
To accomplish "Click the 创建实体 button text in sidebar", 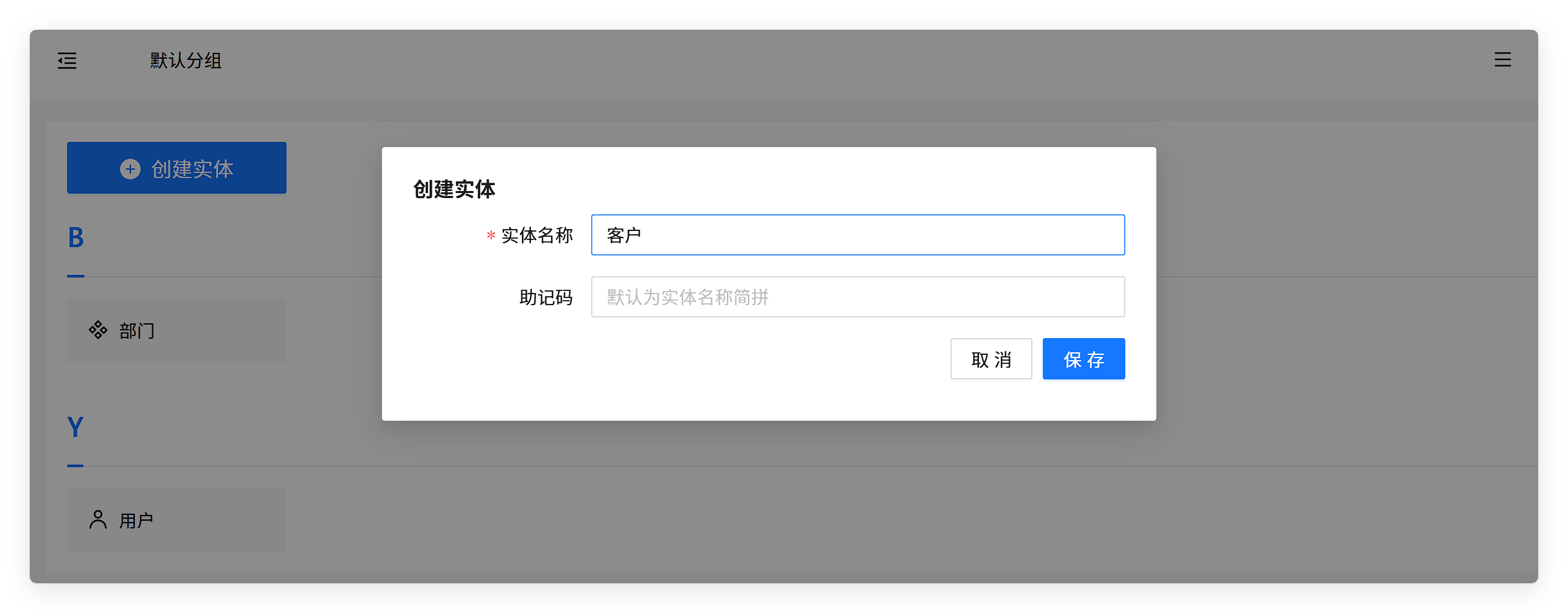I will click(192, 169).
